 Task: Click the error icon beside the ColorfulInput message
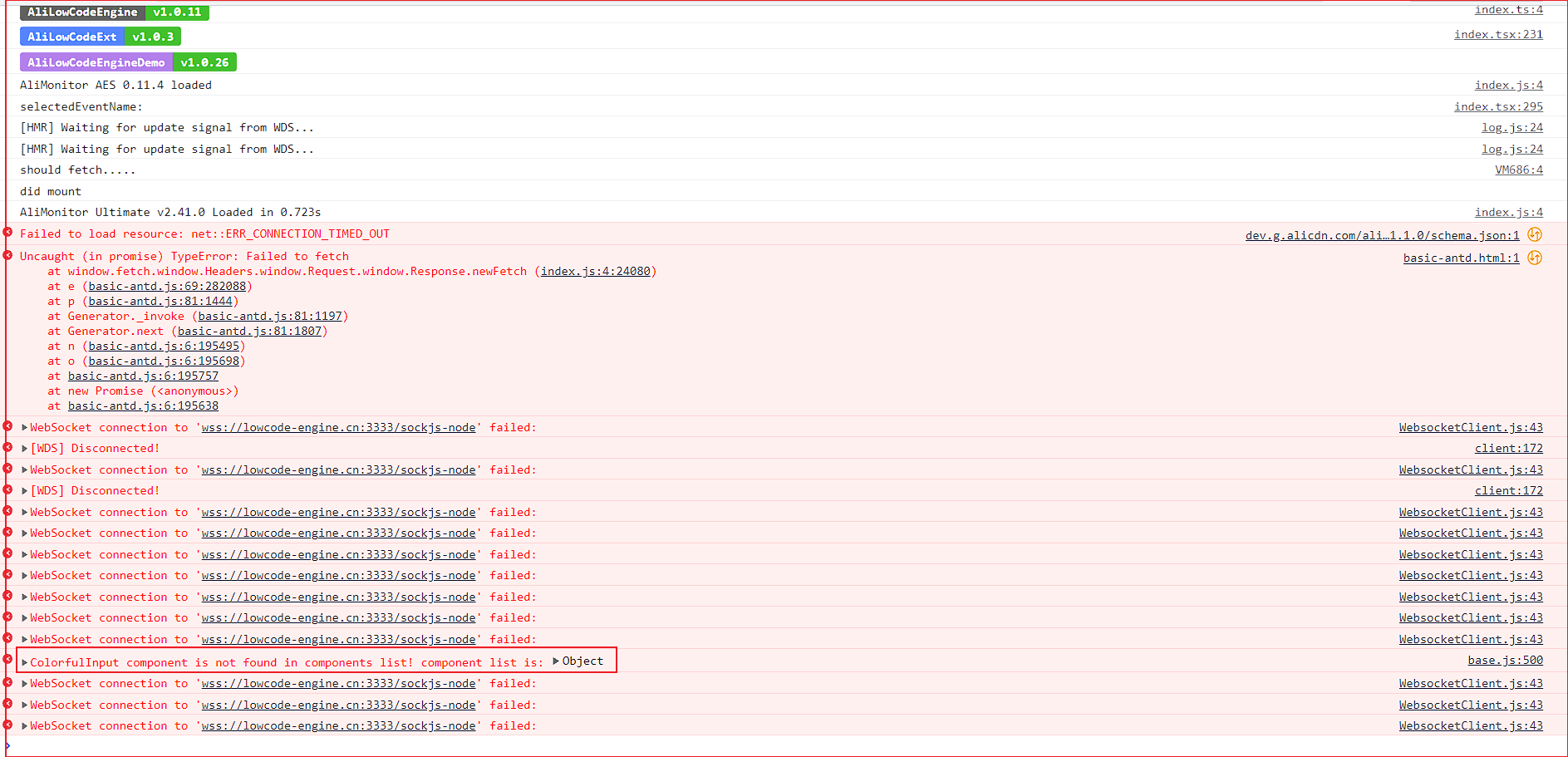7,661
